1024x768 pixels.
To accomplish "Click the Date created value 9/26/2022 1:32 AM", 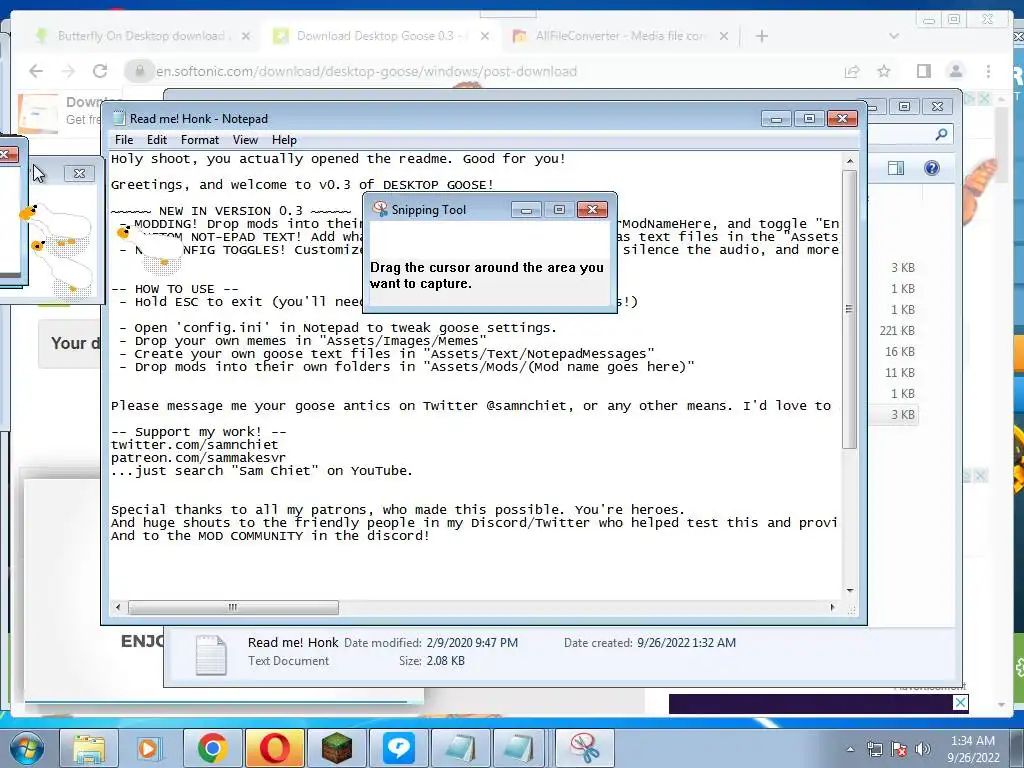I will pos(686,643).
